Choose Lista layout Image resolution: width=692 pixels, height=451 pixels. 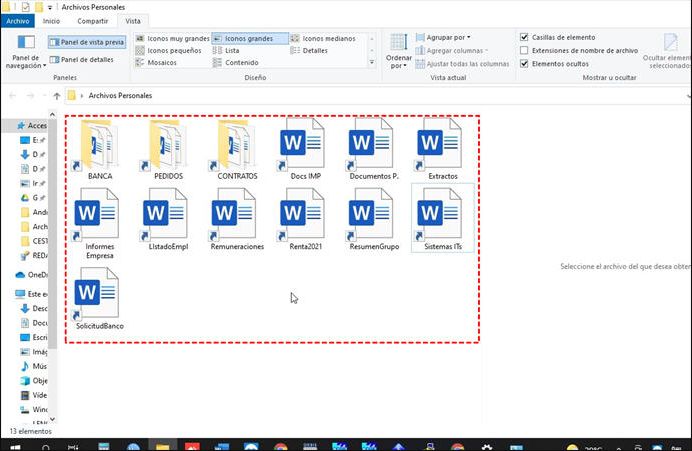(226, 50)
